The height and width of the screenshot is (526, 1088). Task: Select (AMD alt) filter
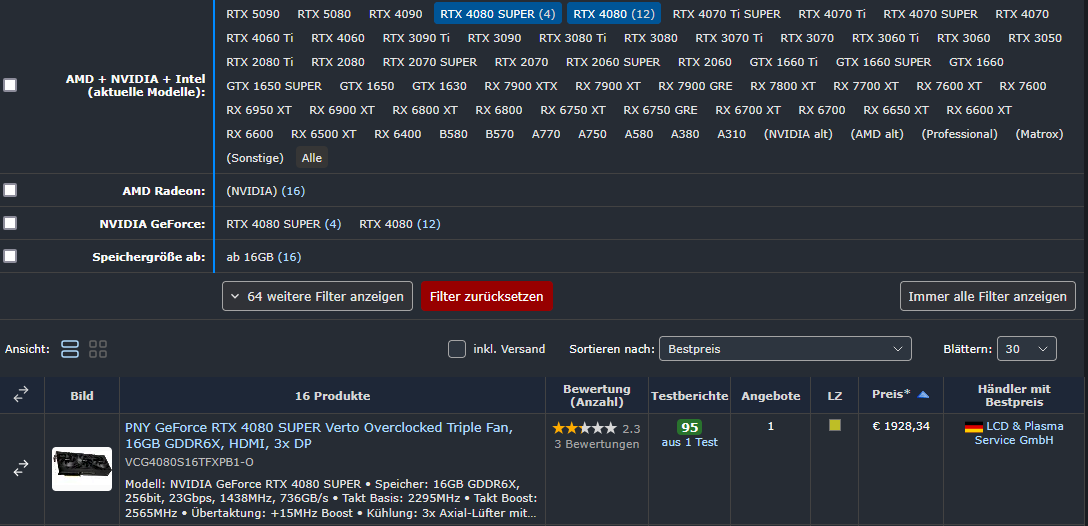(x=877, y=134)
